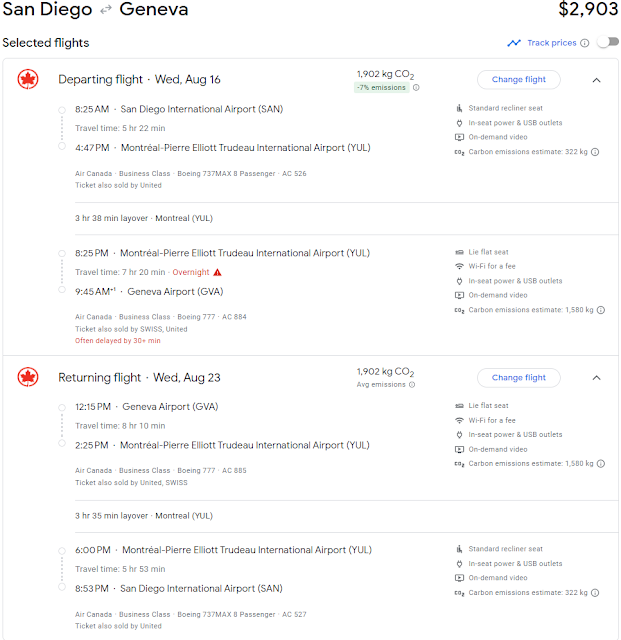
Task: Click Air Canada AC 527 flight details line
Action: coord(190,614)
